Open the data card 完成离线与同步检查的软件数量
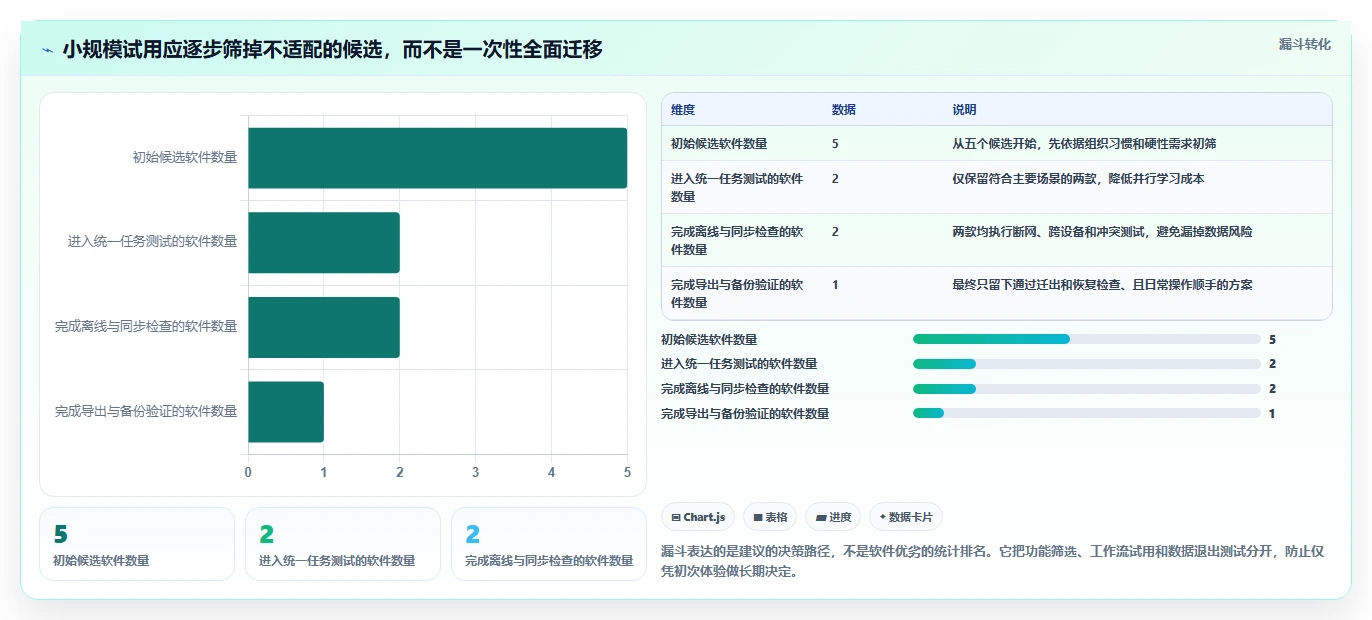1372x620 pixels. tap(549, 544)
